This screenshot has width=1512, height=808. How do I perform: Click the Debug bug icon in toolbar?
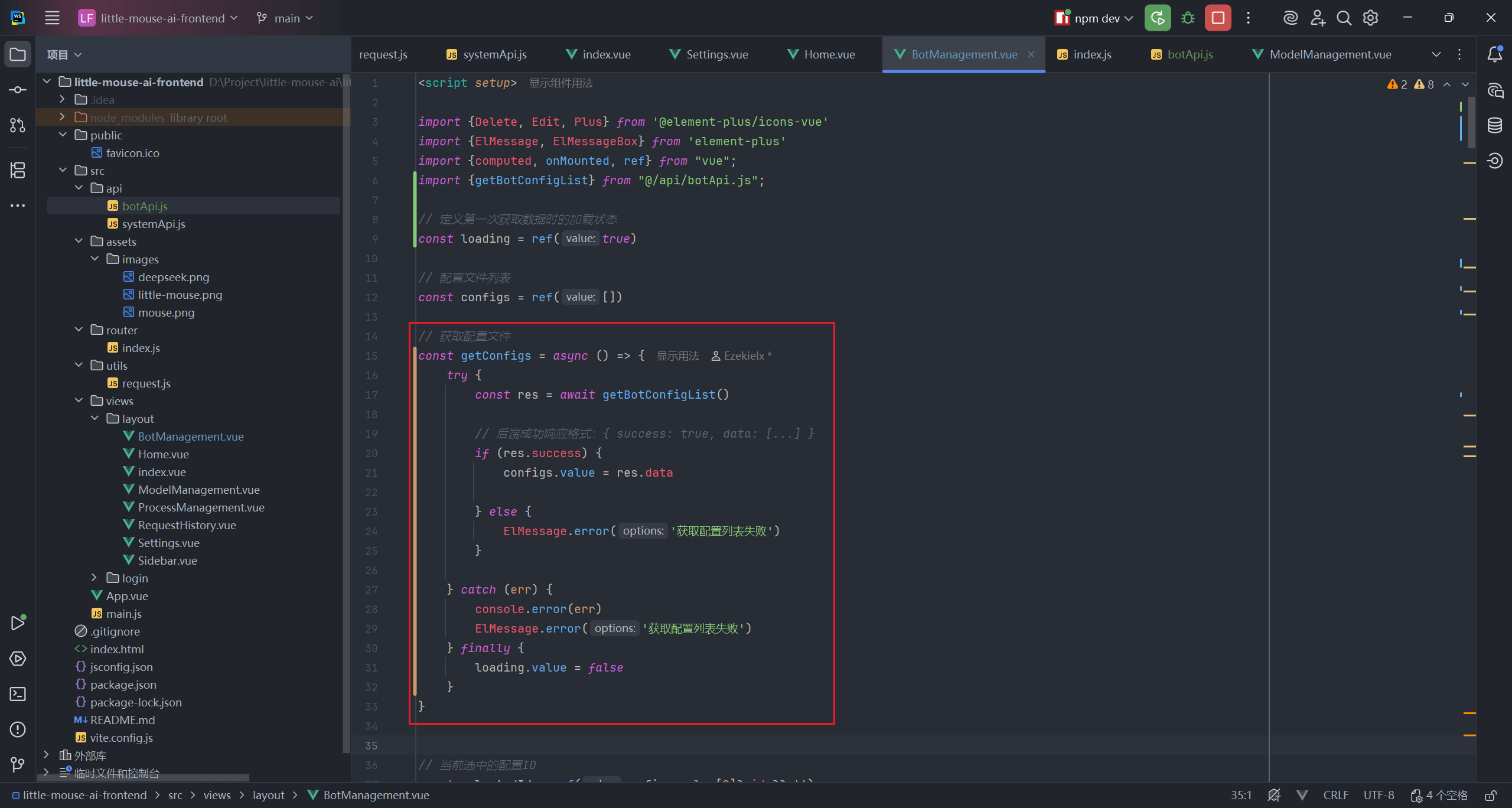[1188, 18]
